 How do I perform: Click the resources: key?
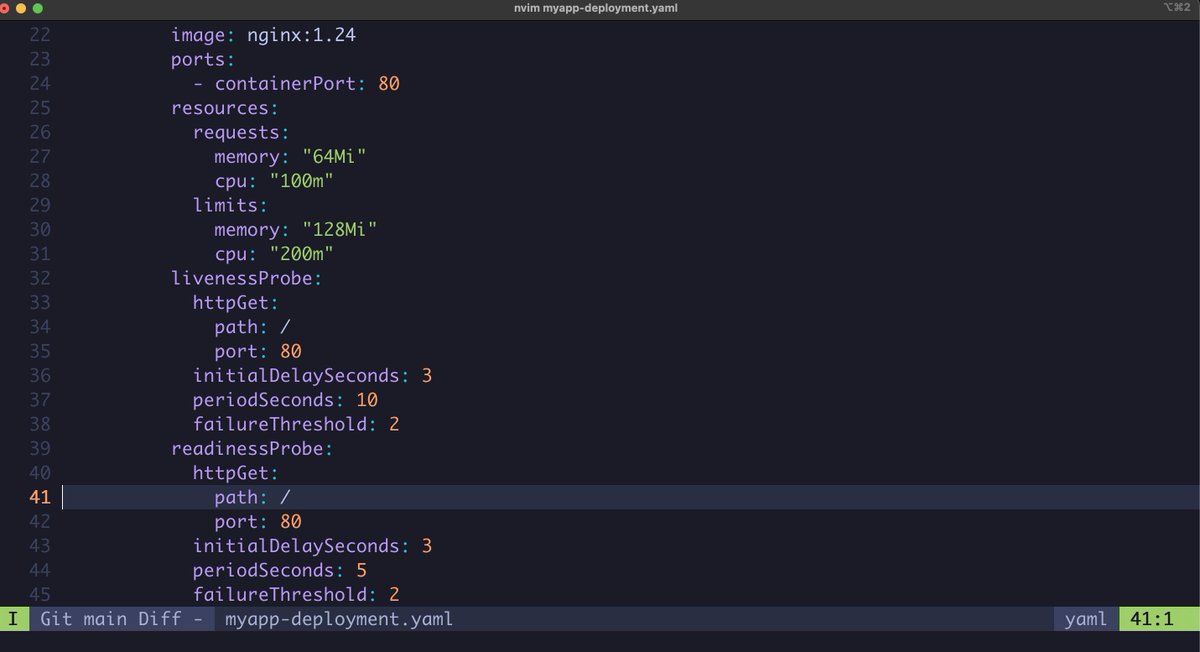click(x=225, y=108)
